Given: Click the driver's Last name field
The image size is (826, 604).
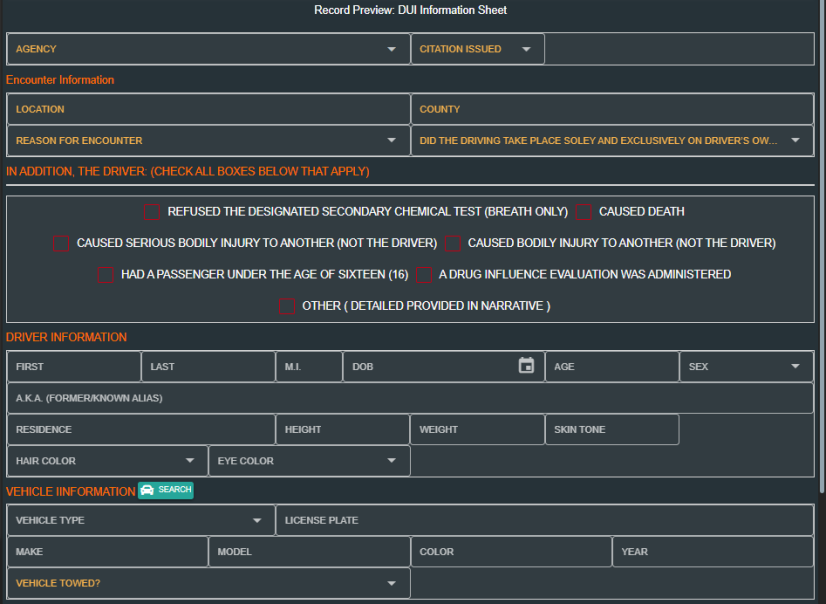Looking at the screenshot, I should (x=208, y=367).
